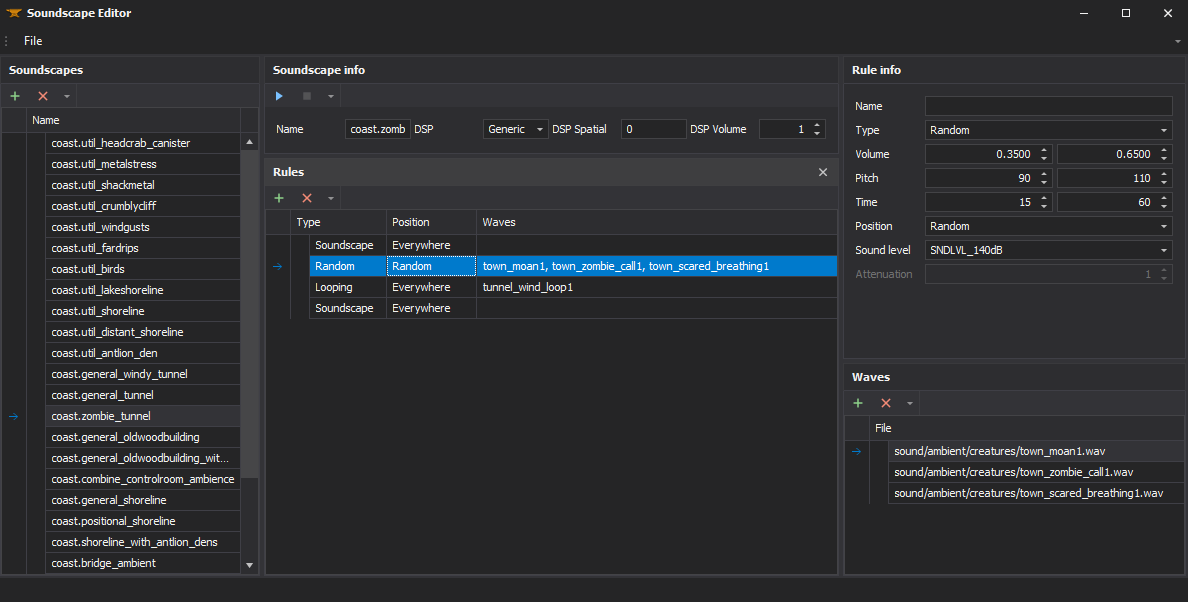This screenshot has width=1188, height=602.
Task: Add a new rule in the Rules panel
Action: (x=279, y=198)
